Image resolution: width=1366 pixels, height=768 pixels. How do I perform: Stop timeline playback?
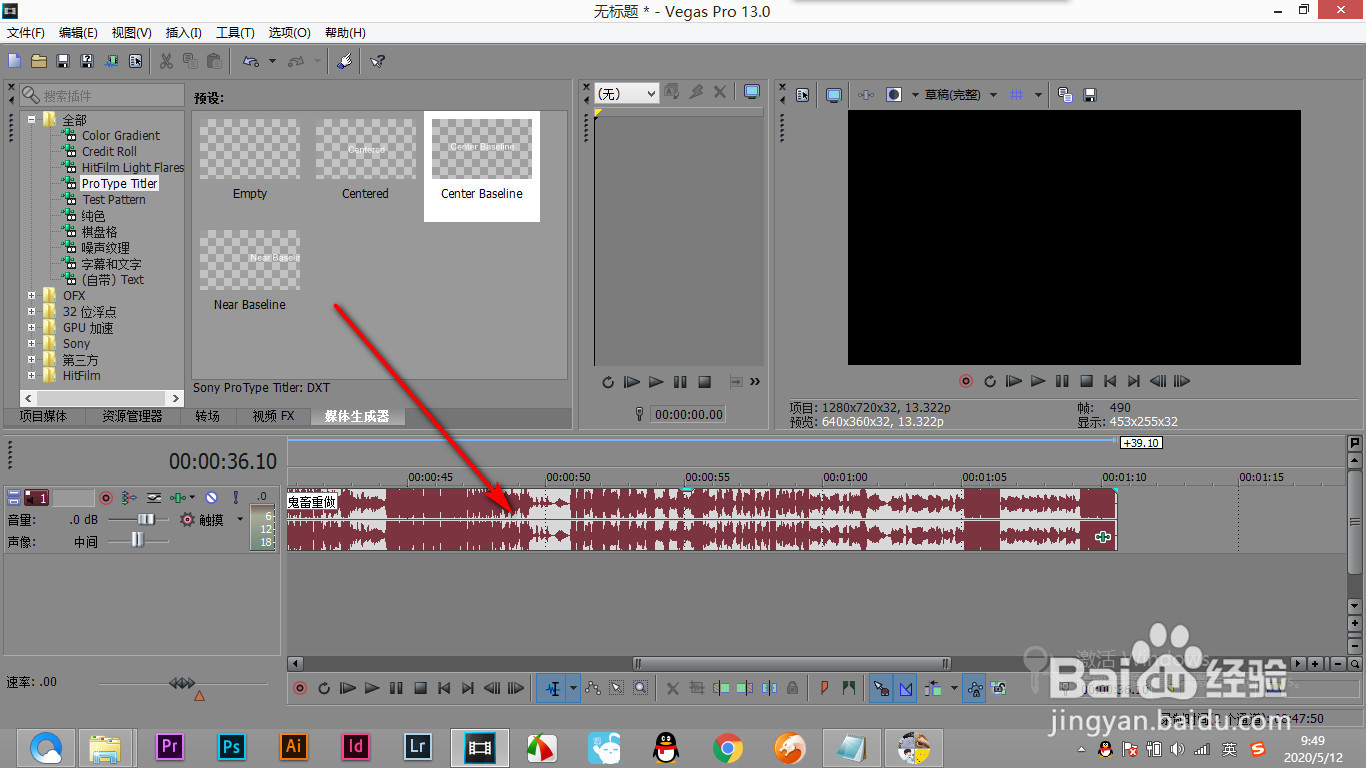coord(421,688)
